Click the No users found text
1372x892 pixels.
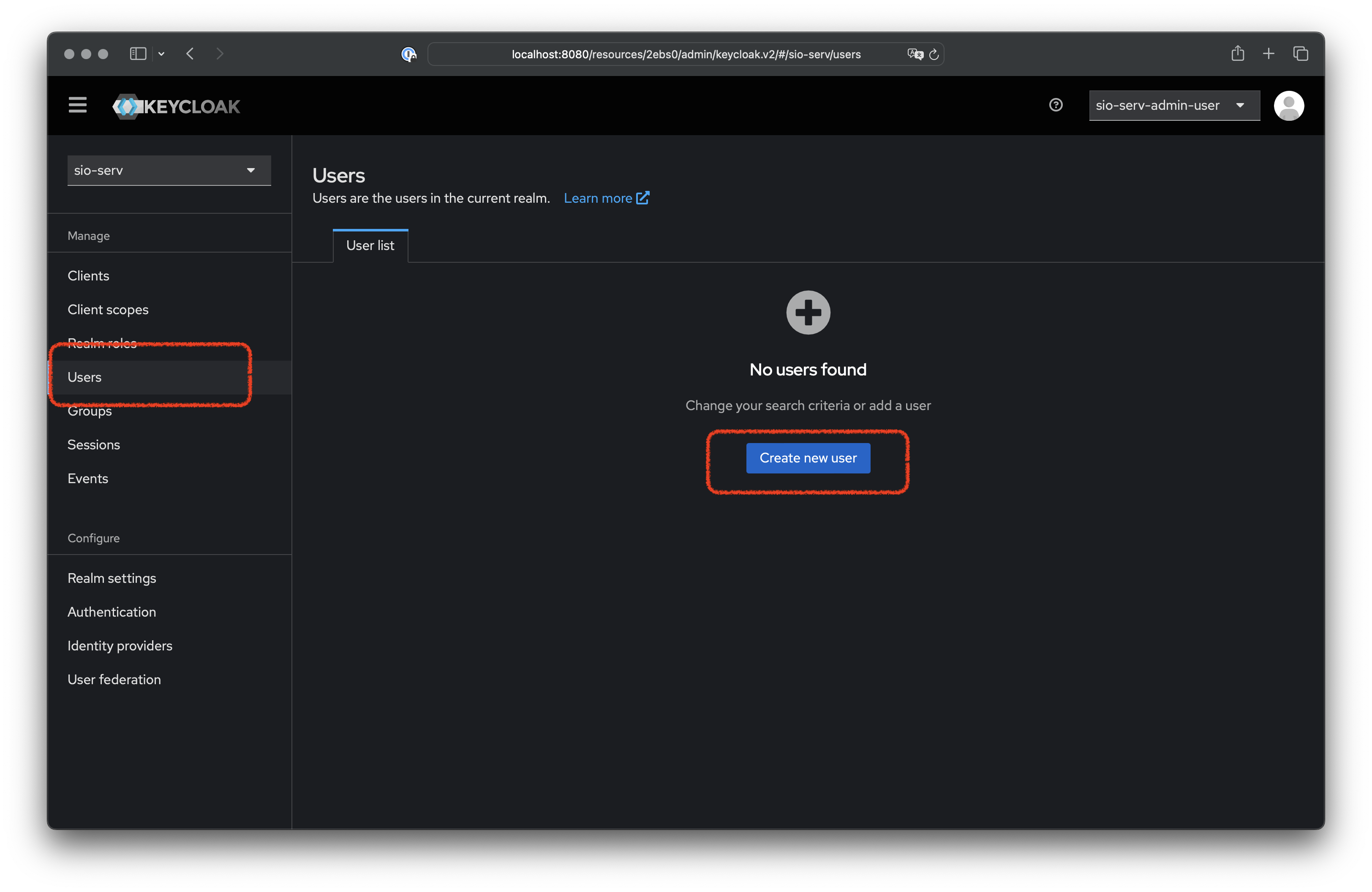[x=808, y=370]
